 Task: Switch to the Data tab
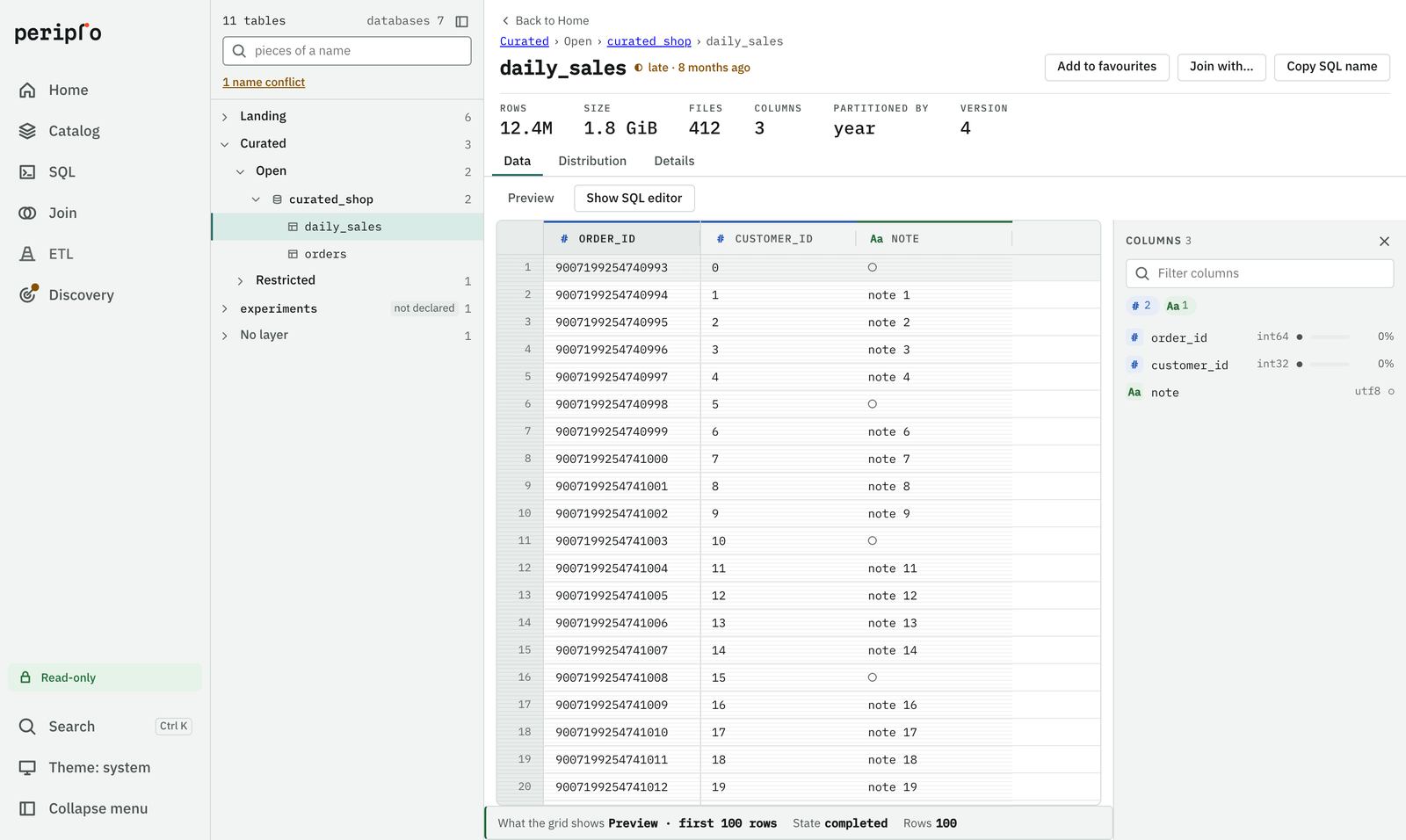(518, 162)
